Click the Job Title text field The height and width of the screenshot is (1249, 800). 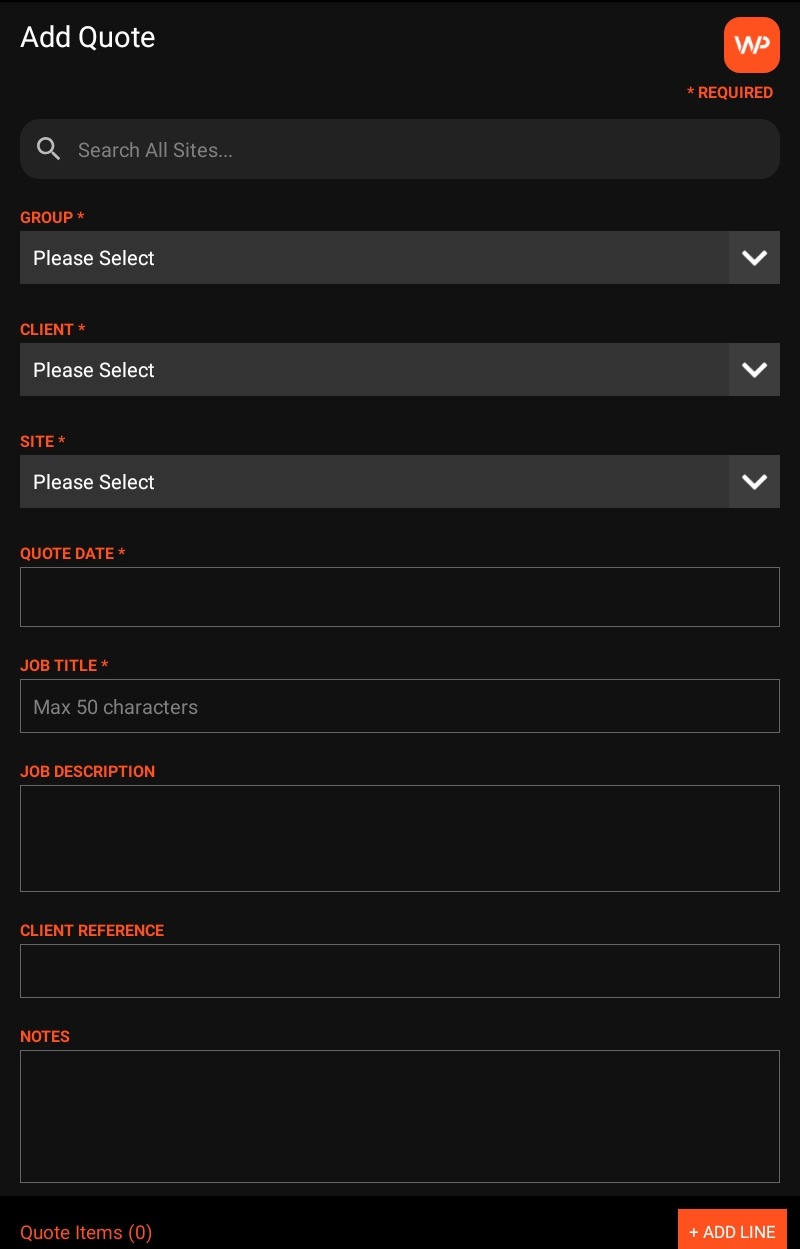[400, 706]
